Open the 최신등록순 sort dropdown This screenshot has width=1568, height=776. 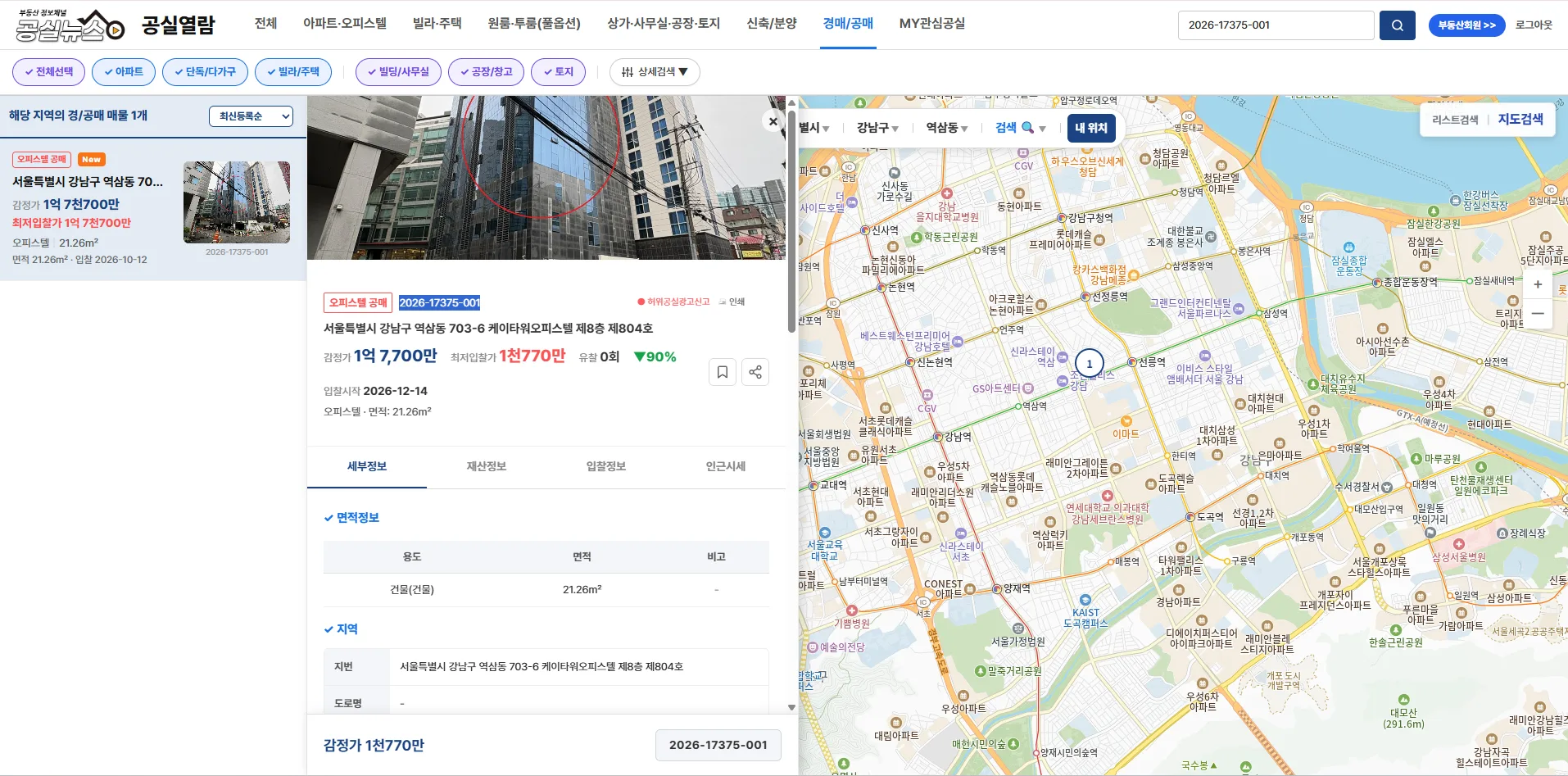tap(251, 116)
